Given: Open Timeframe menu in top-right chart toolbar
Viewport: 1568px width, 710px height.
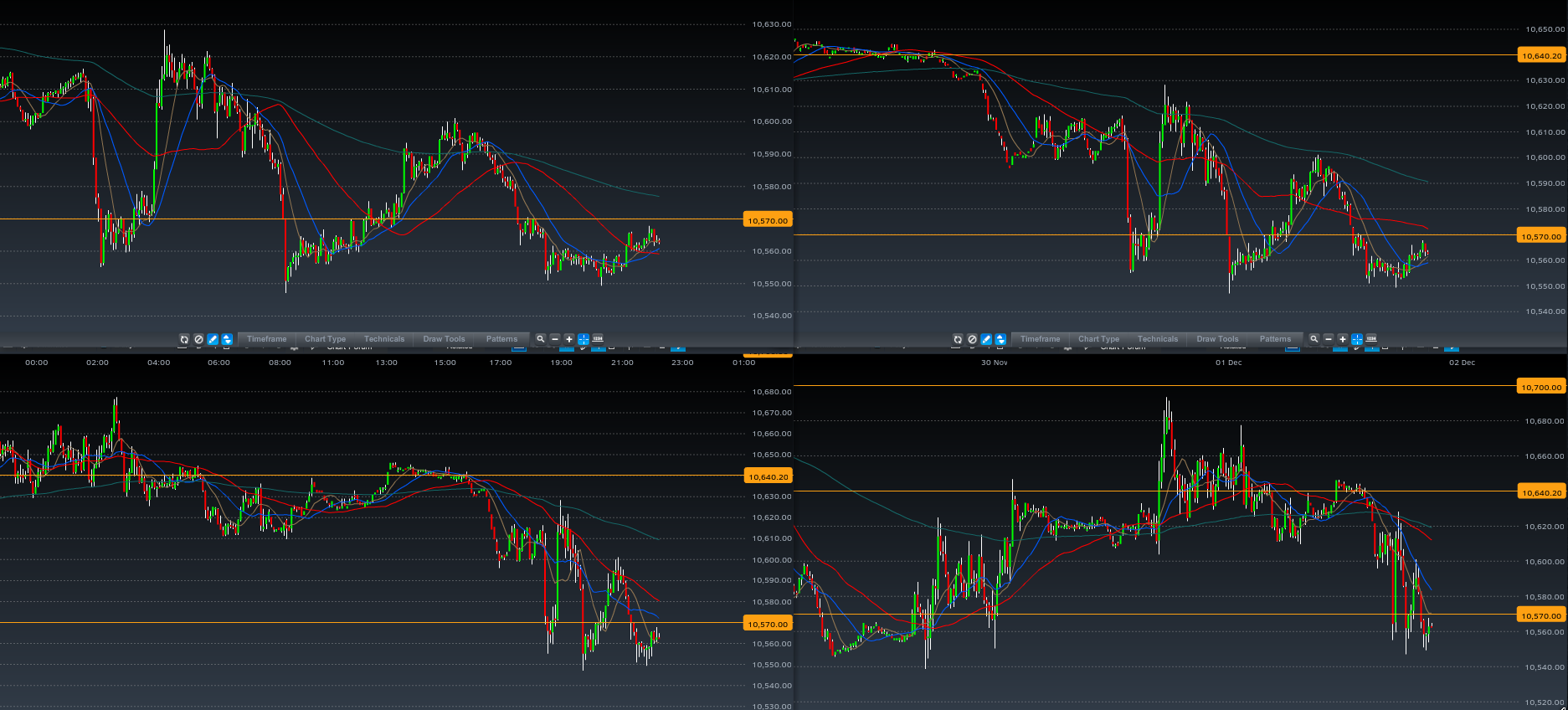Looking at the screenshot, I should [x=1041, y=339].
